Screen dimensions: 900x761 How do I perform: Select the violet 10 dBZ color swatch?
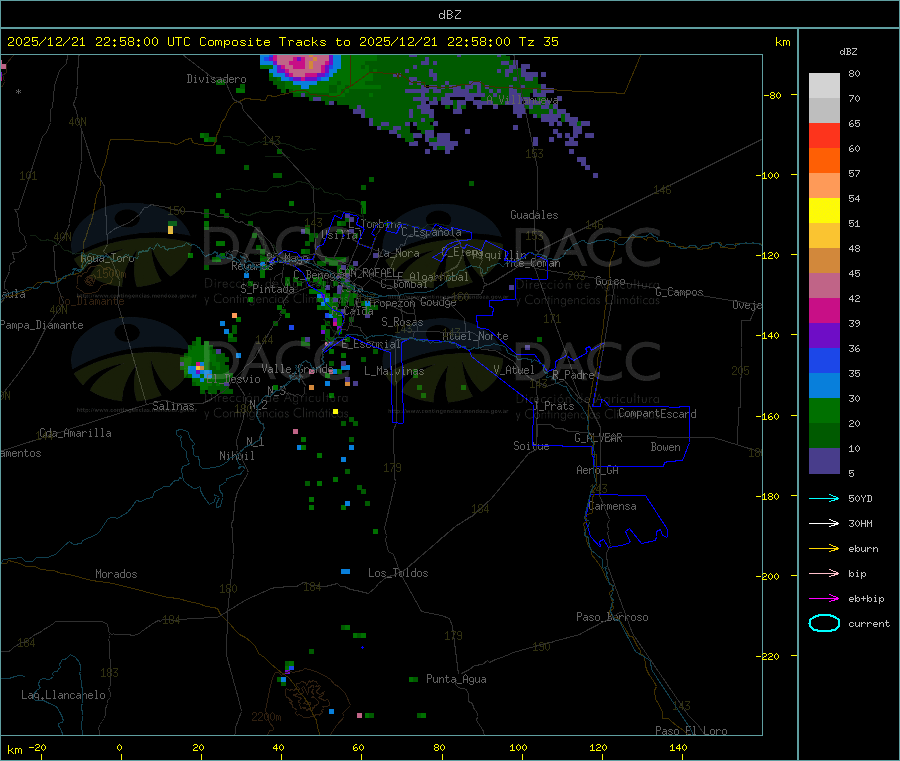click(824, 460)
